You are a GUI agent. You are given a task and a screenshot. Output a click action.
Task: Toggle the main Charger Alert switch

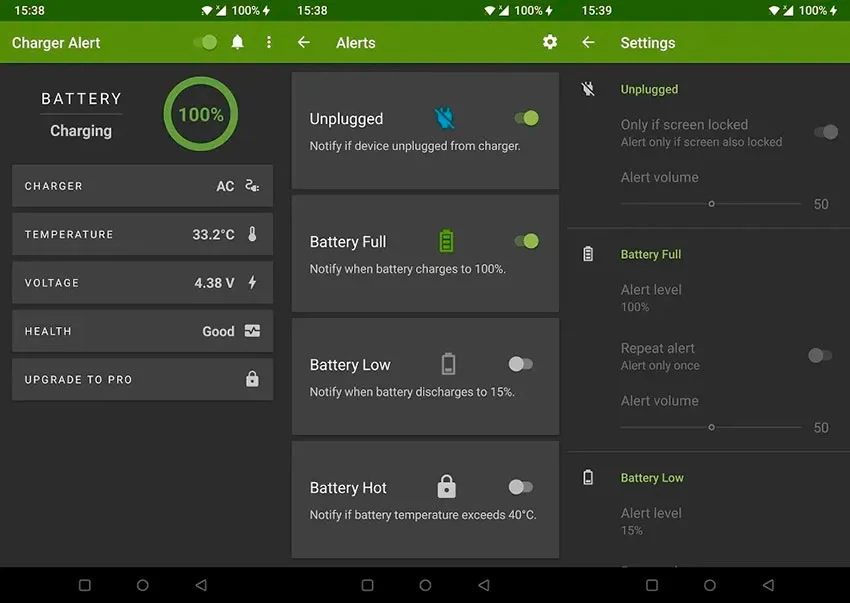click(205, 42)
